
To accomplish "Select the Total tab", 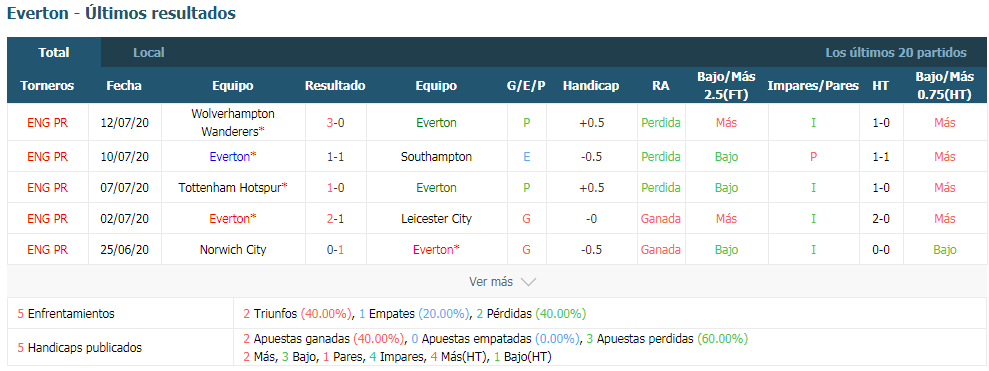I will click(54, 52).
